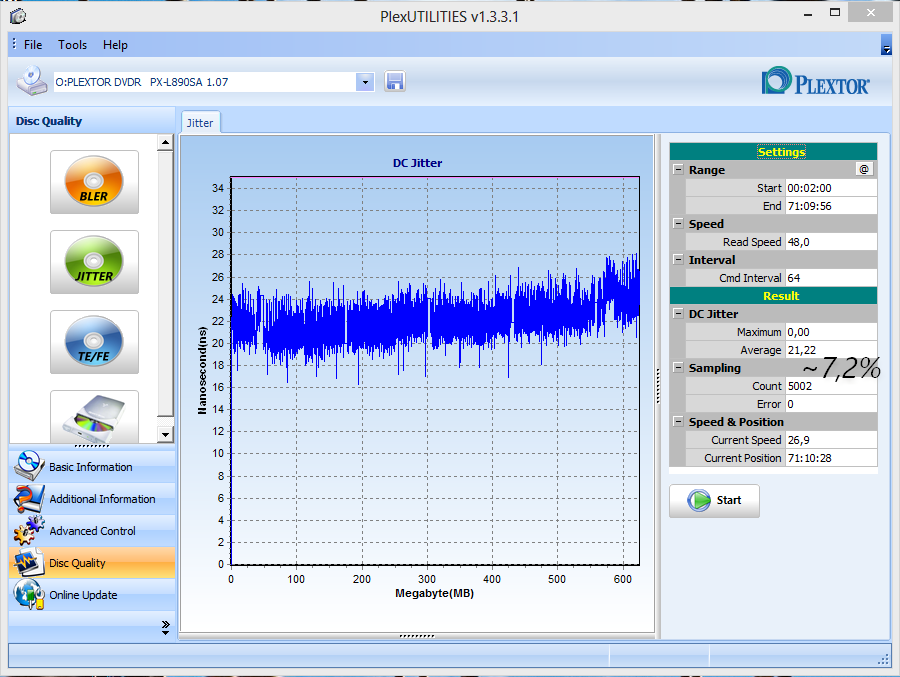Click the save floppy disk icon
The image size is (900, 677).
(x=395, y=82)
